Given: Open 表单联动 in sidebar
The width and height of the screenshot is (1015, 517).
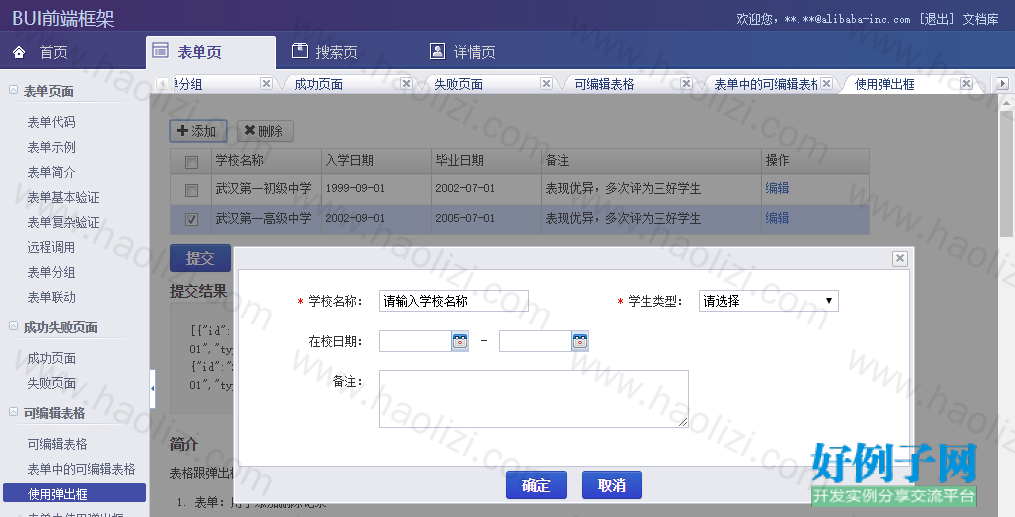Looking at the screenshot, I should (51, 297).
